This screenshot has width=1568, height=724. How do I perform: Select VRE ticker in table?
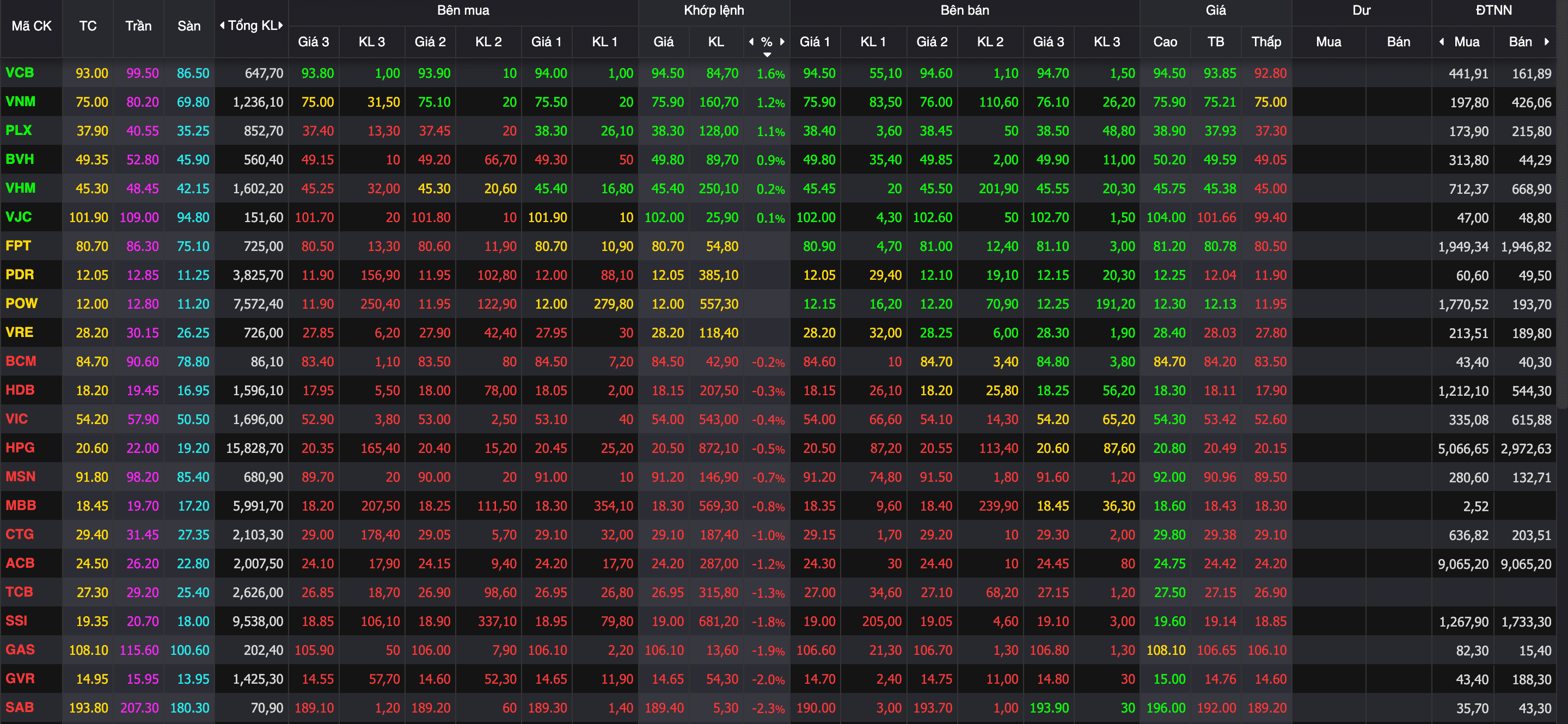click(20, 332)
